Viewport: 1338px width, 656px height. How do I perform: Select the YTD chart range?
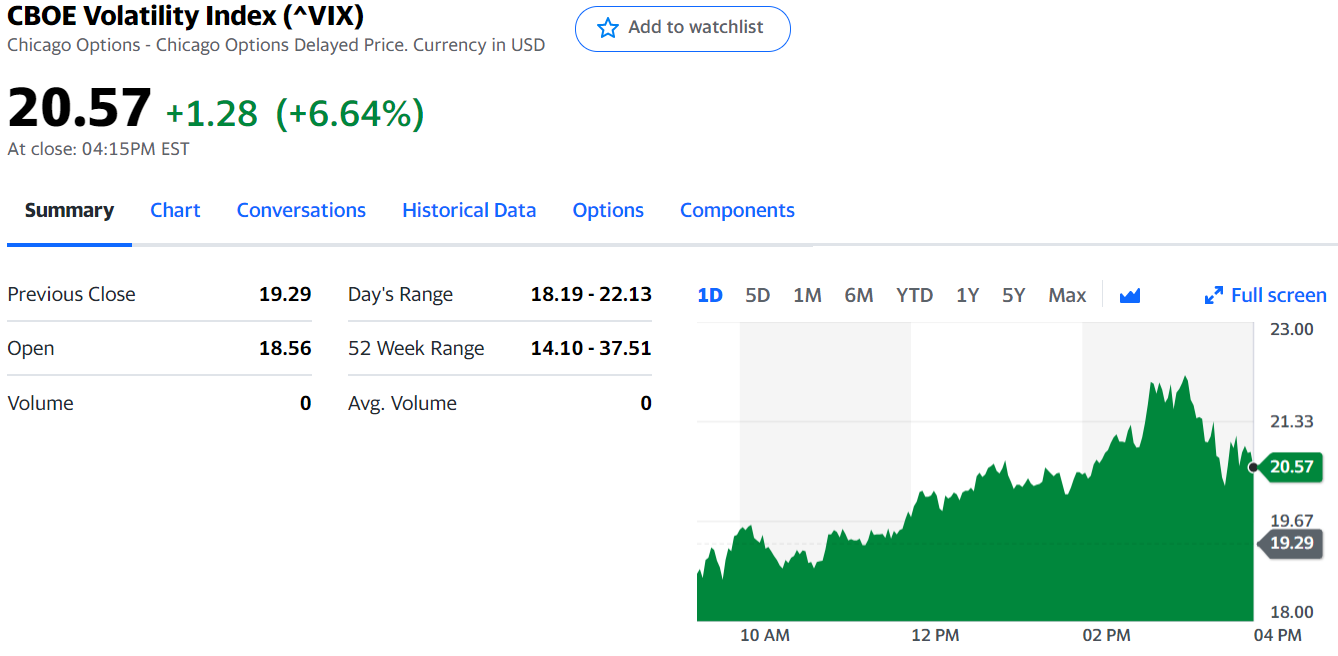(914, 295)
